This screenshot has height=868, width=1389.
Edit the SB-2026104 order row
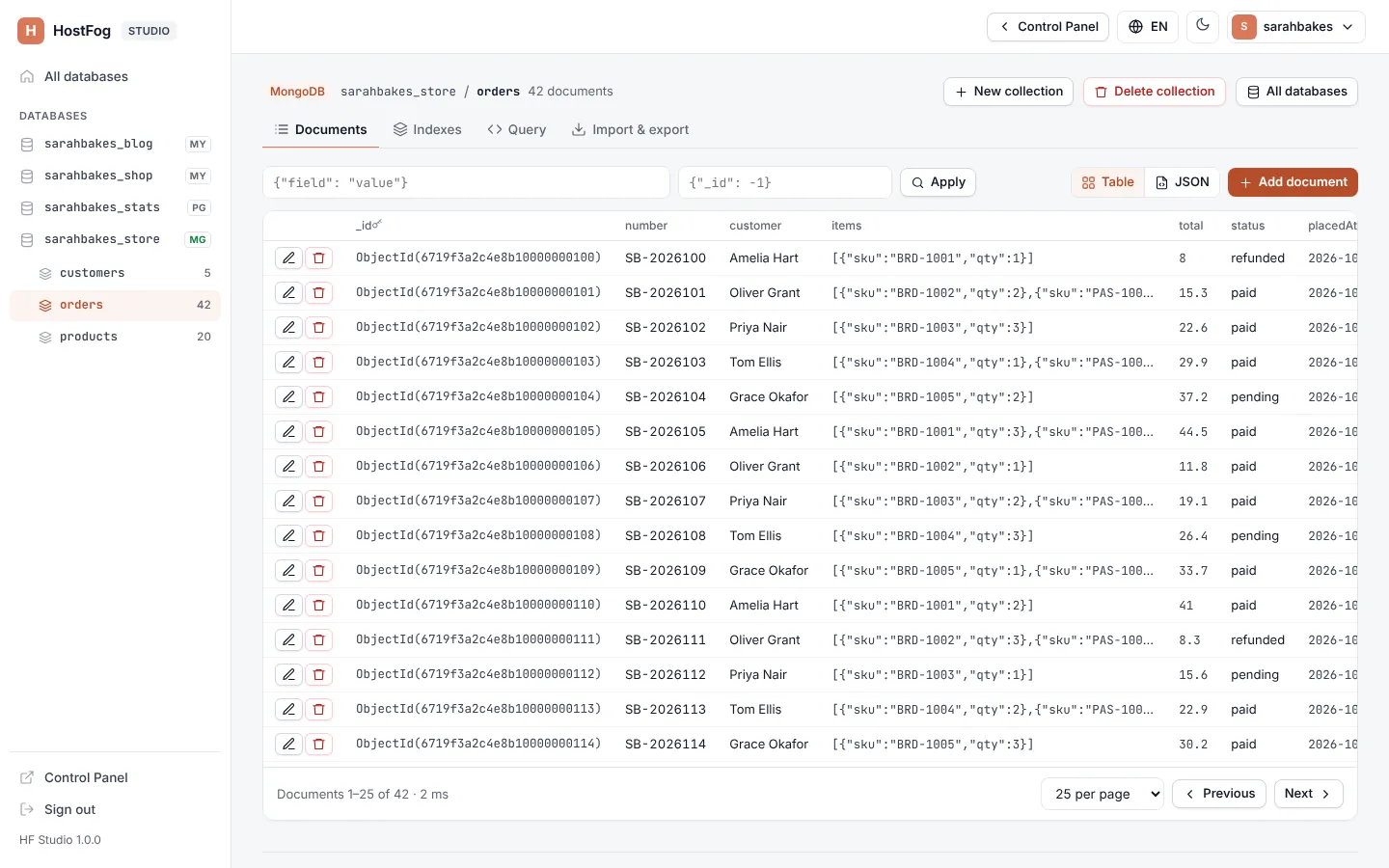tap(288, 397)
